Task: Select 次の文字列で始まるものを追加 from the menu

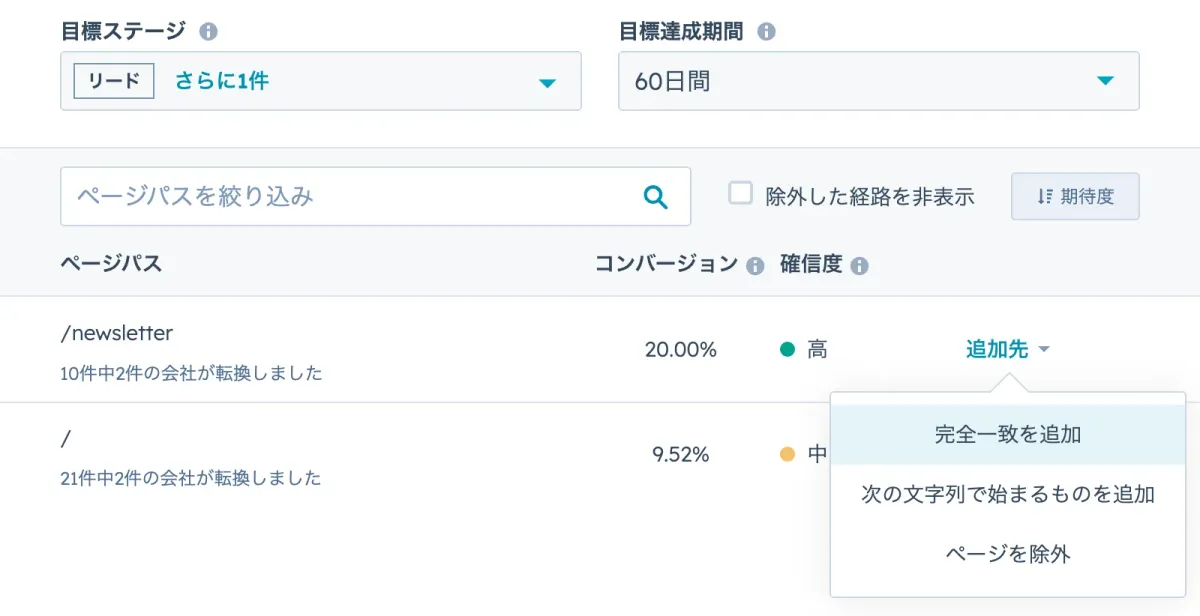Action: [x=1008, y=494]
